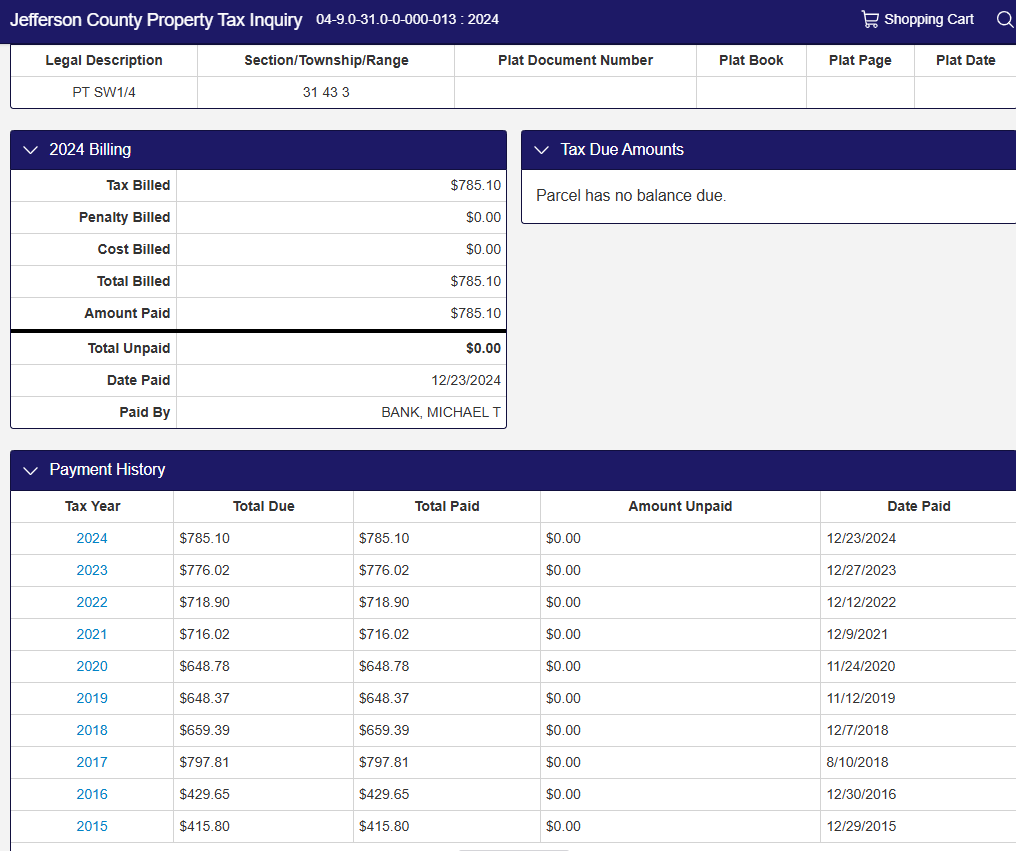
Task: Open tax year 2015 link
Action: point(92,826)
